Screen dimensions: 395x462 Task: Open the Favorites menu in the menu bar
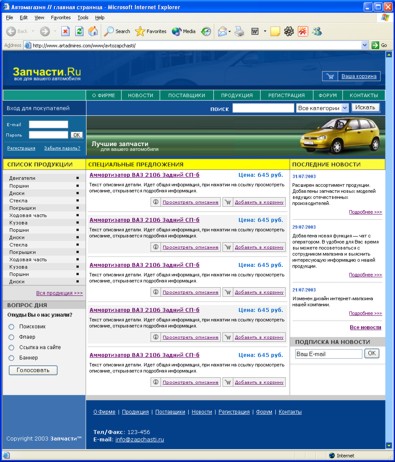[61, 17]
